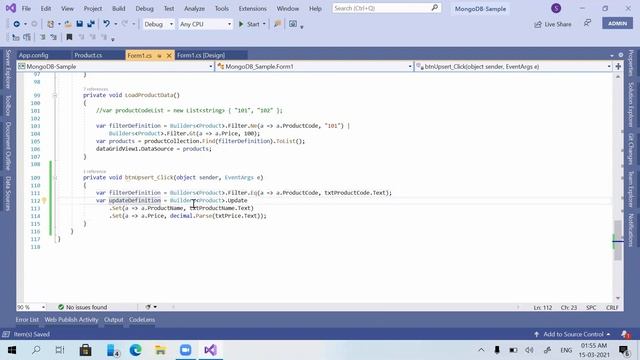Open Zoom from the taskbar
The width and height of the screenshot is (640, 360).
pos(186,350)
